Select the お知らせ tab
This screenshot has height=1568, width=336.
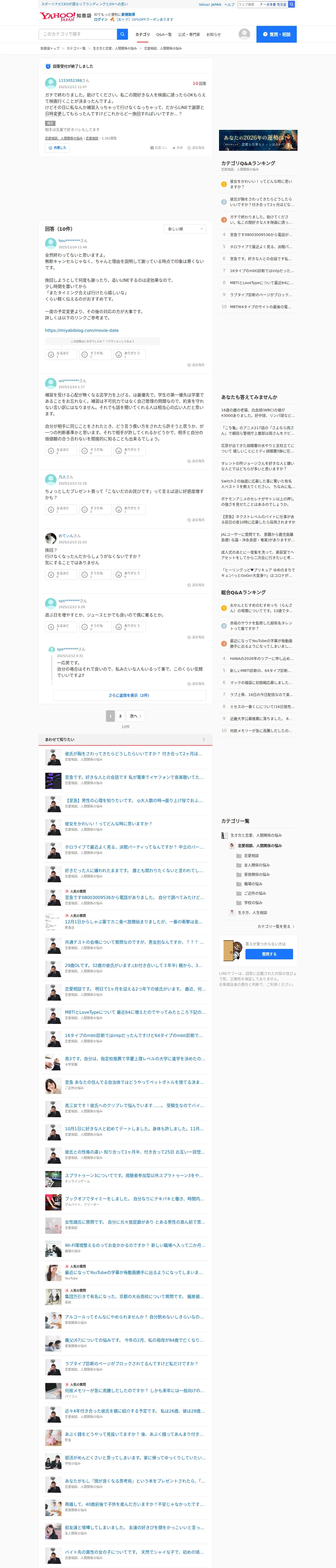point(214,35)
